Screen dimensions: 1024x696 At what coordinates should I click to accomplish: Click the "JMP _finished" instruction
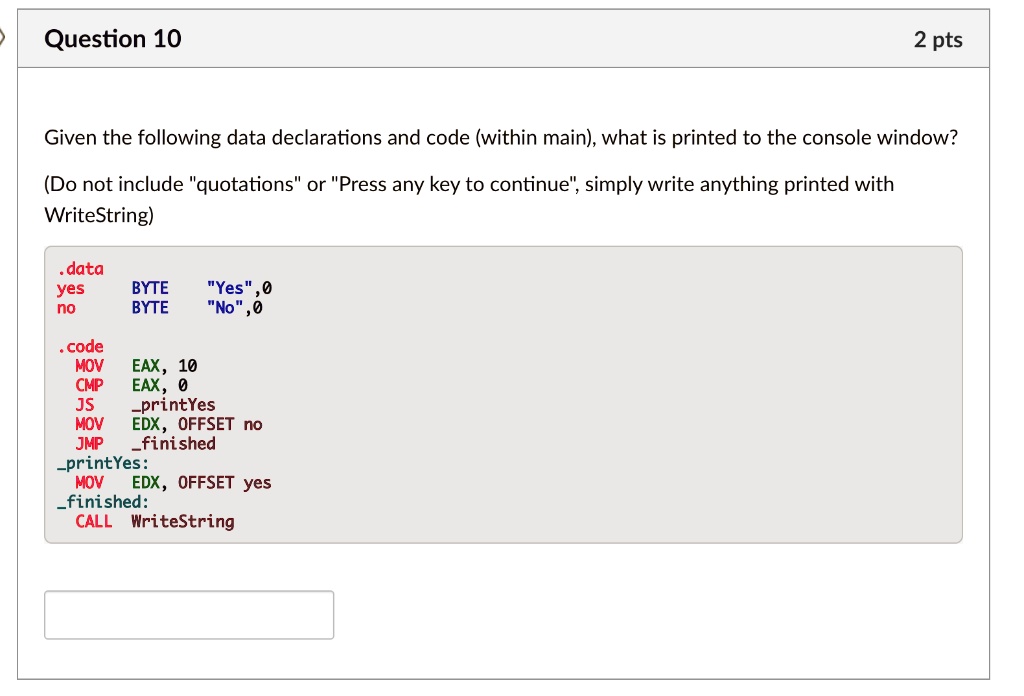[145, 443]
